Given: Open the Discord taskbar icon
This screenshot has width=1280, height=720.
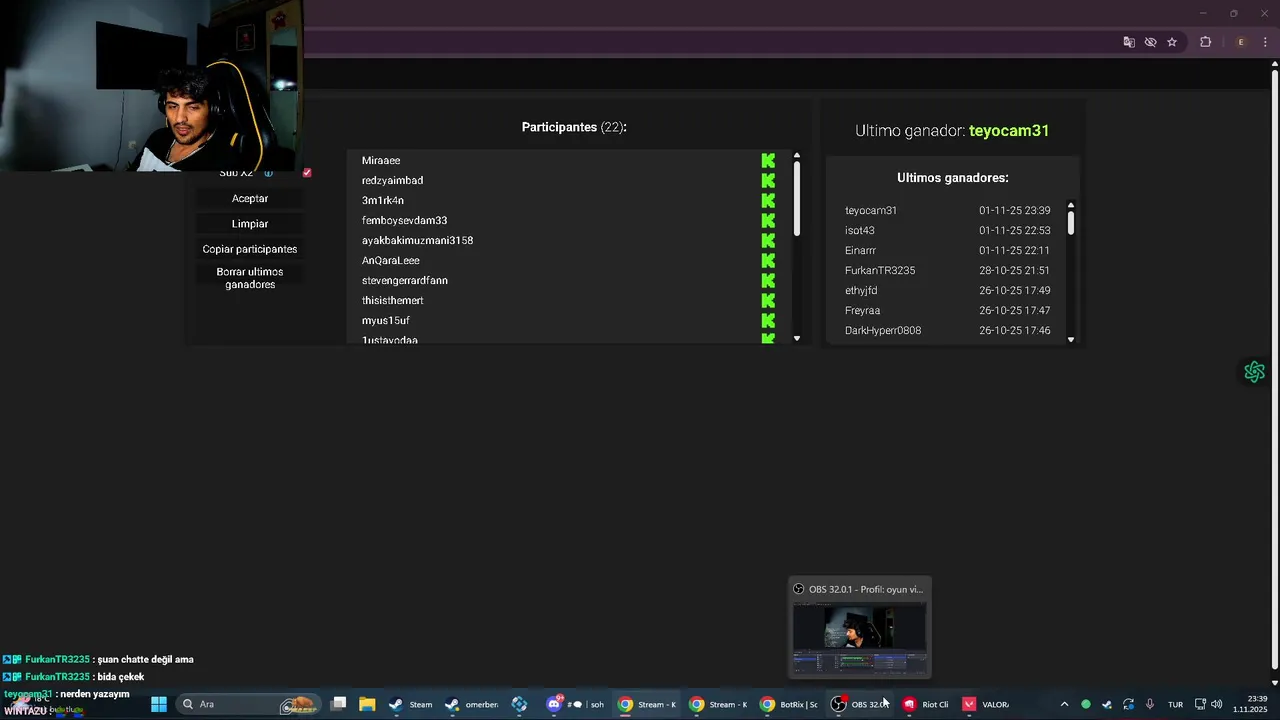Looking at the screenshot, I should pyautogui.click(x=554, y=704).
